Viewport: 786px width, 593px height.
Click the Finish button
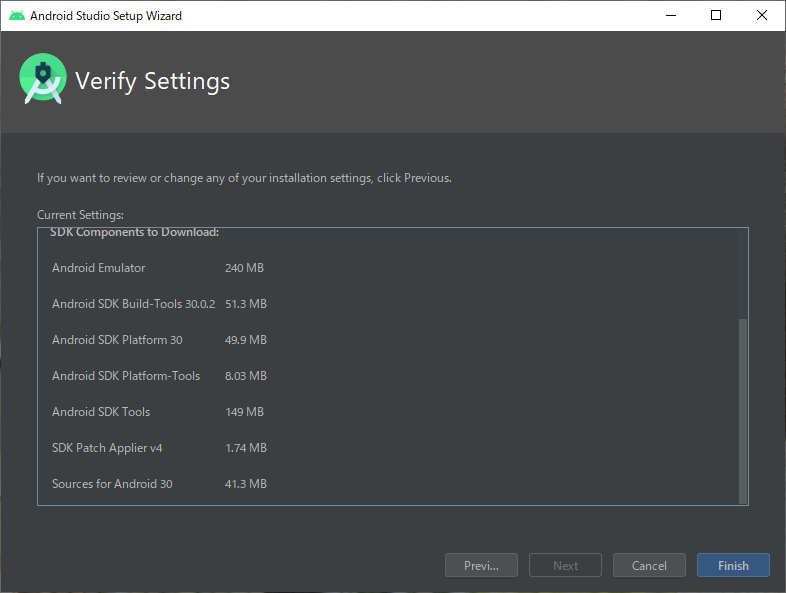tap(733, 565)
